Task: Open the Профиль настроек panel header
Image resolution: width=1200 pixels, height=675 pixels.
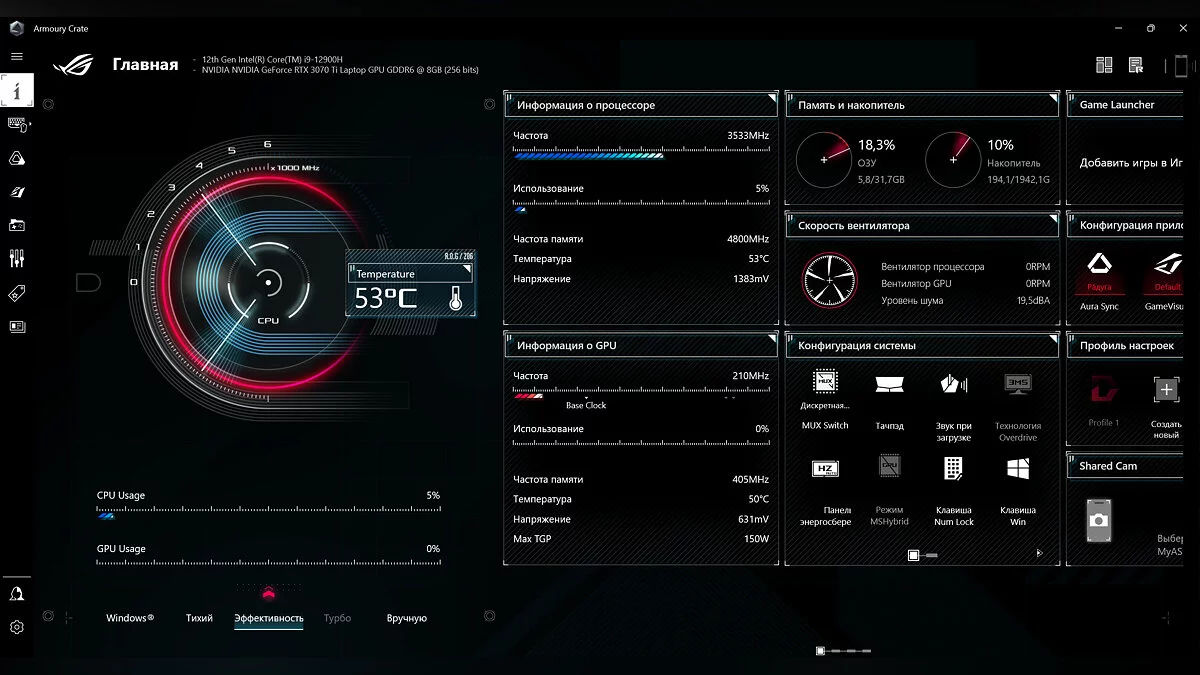Action: tap(1127, 345)
